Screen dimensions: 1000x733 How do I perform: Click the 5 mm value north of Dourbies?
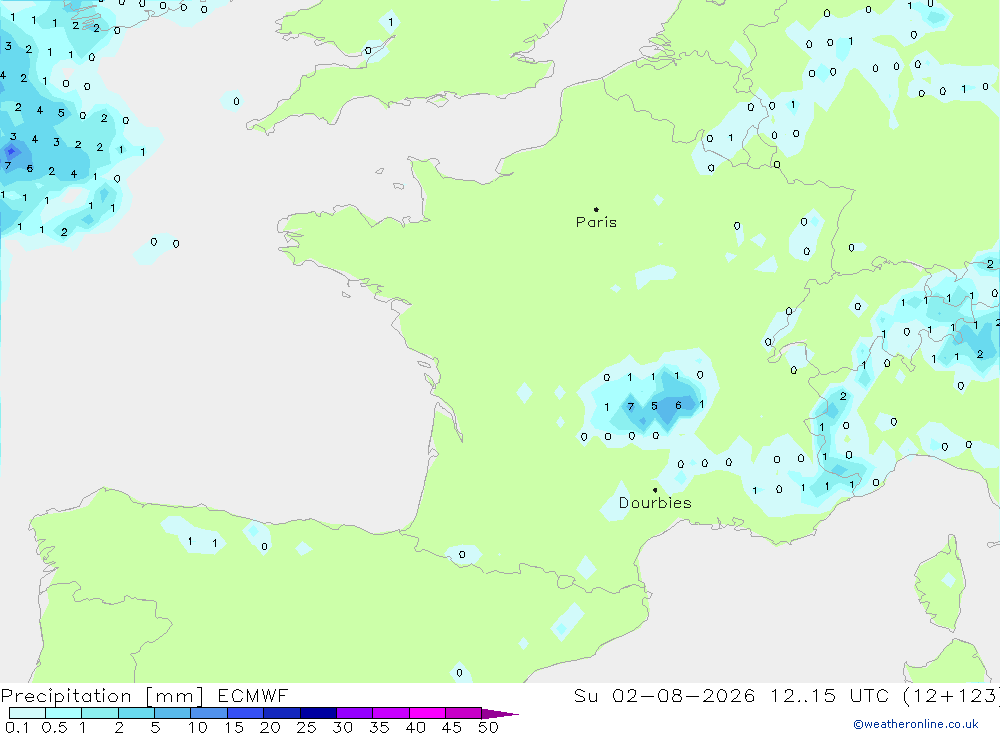click(x=654, y=406)
